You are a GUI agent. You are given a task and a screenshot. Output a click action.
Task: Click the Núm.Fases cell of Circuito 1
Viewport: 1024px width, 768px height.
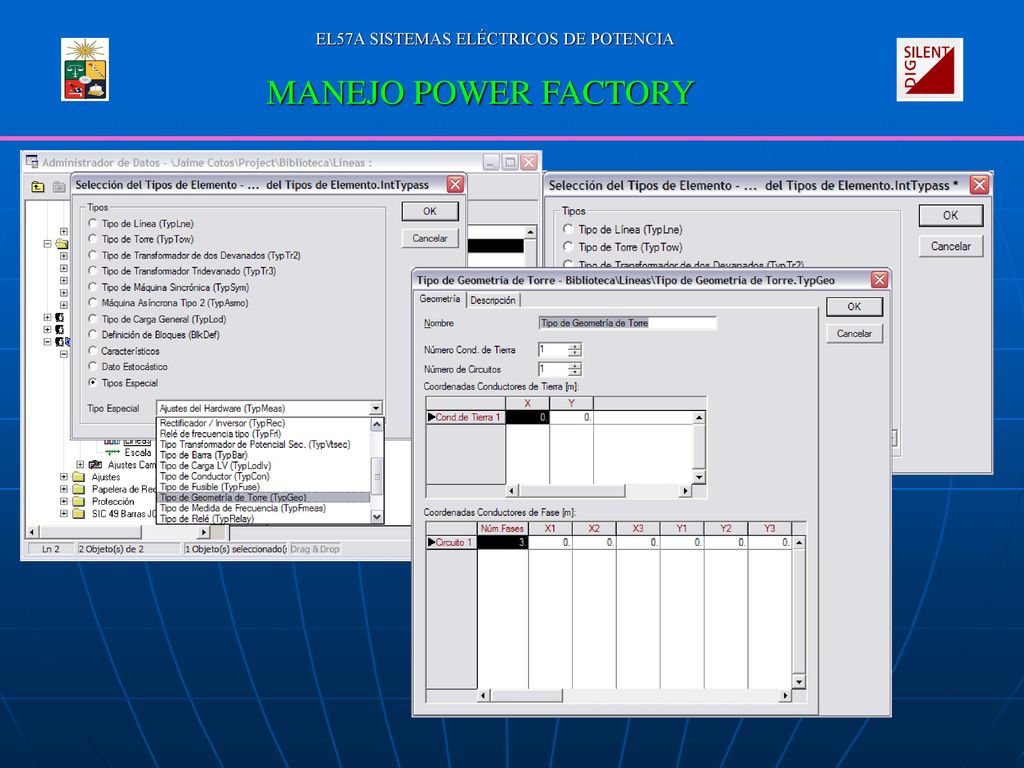pyautogui.click(x=503, y=543)
